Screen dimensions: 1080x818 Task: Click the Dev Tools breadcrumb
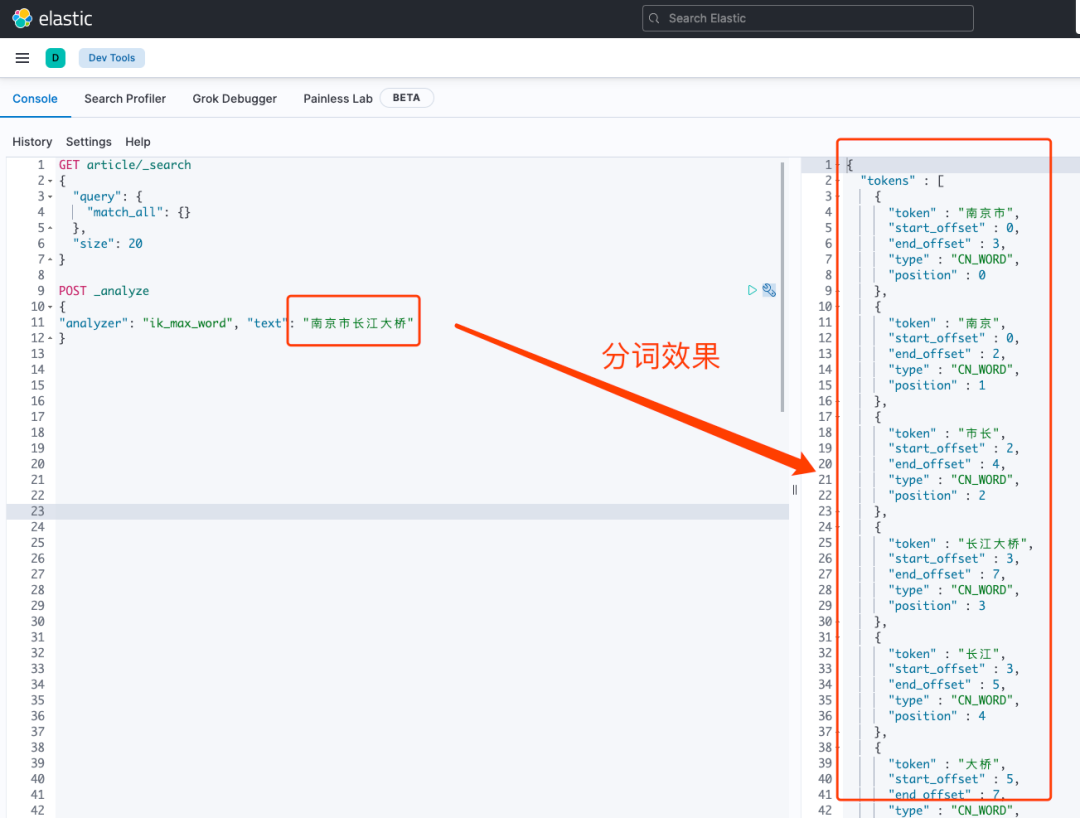click(x=112, y=58)
